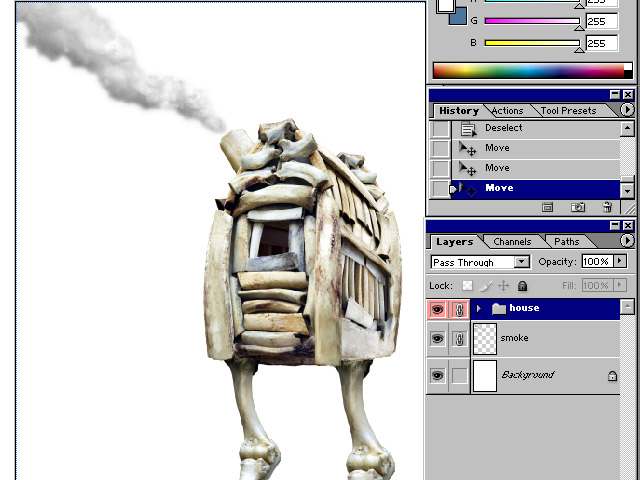
Task: Expand the house layer group
Action: 479,309
